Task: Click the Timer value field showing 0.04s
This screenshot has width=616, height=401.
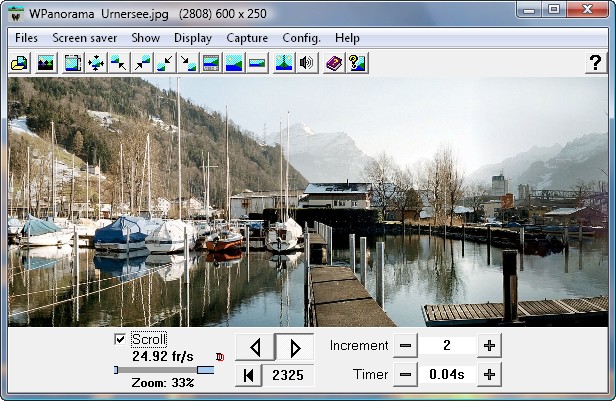Action: click(x=447, y=375)
